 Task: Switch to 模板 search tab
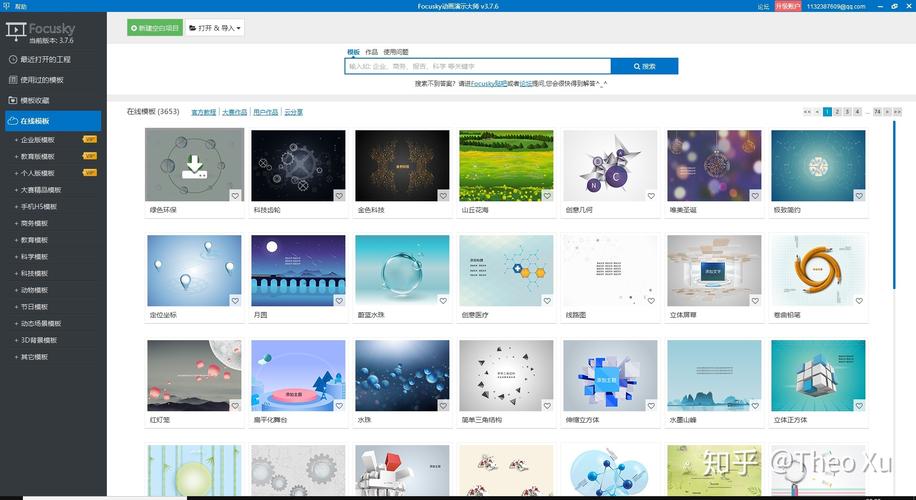pos(353,52)
